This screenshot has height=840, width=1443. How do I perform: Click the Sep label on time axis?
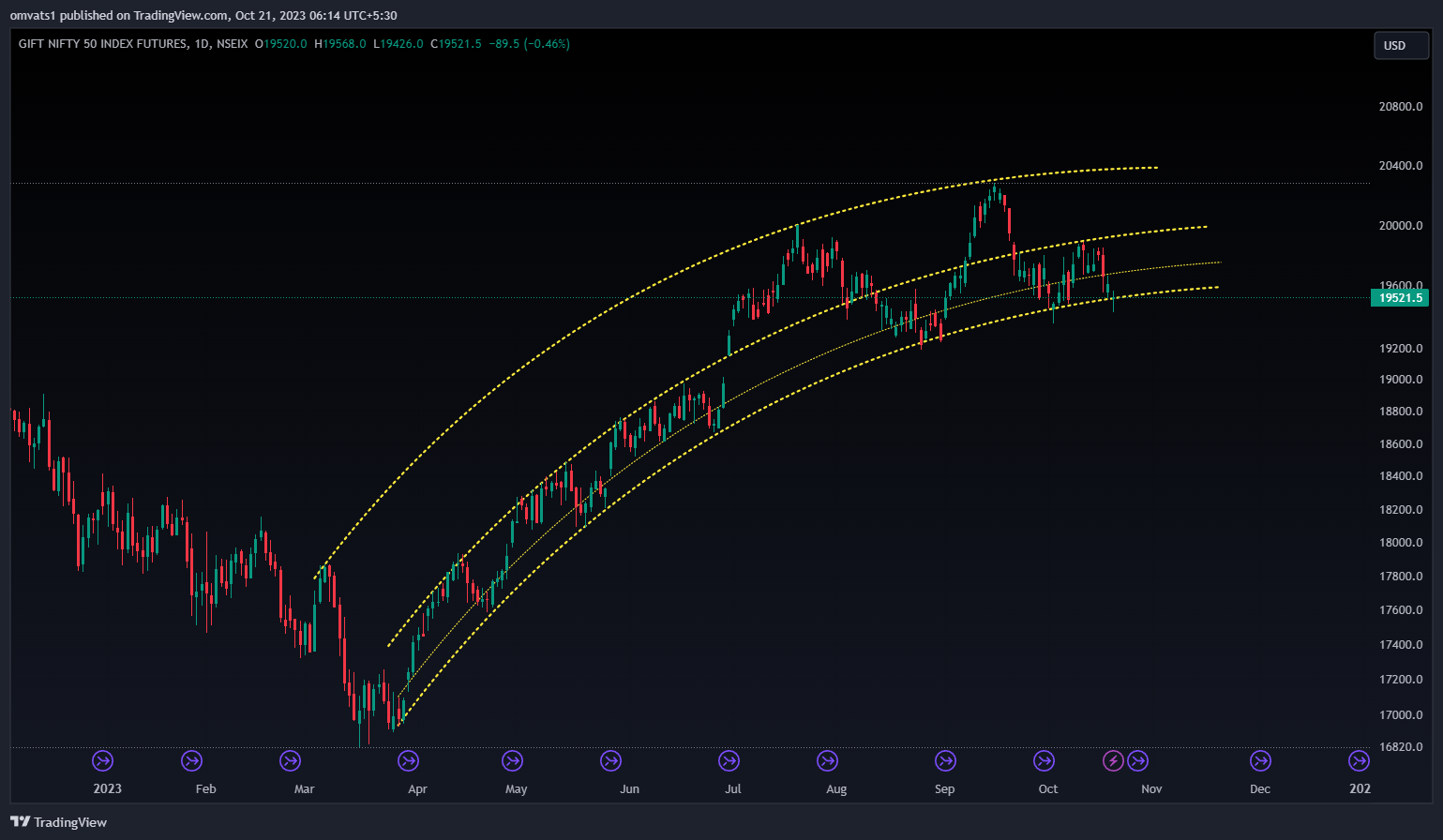coord(944,789)
